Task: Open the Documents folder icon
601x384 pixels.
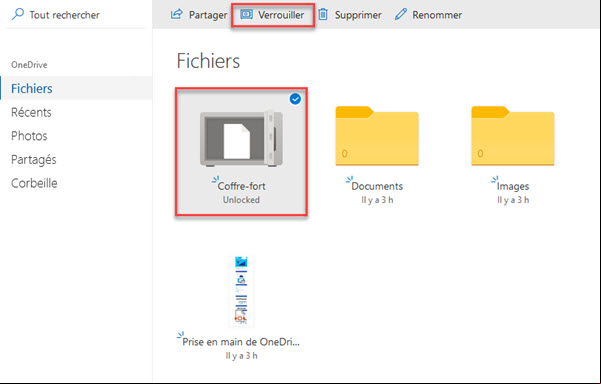Action: (377, 136)
